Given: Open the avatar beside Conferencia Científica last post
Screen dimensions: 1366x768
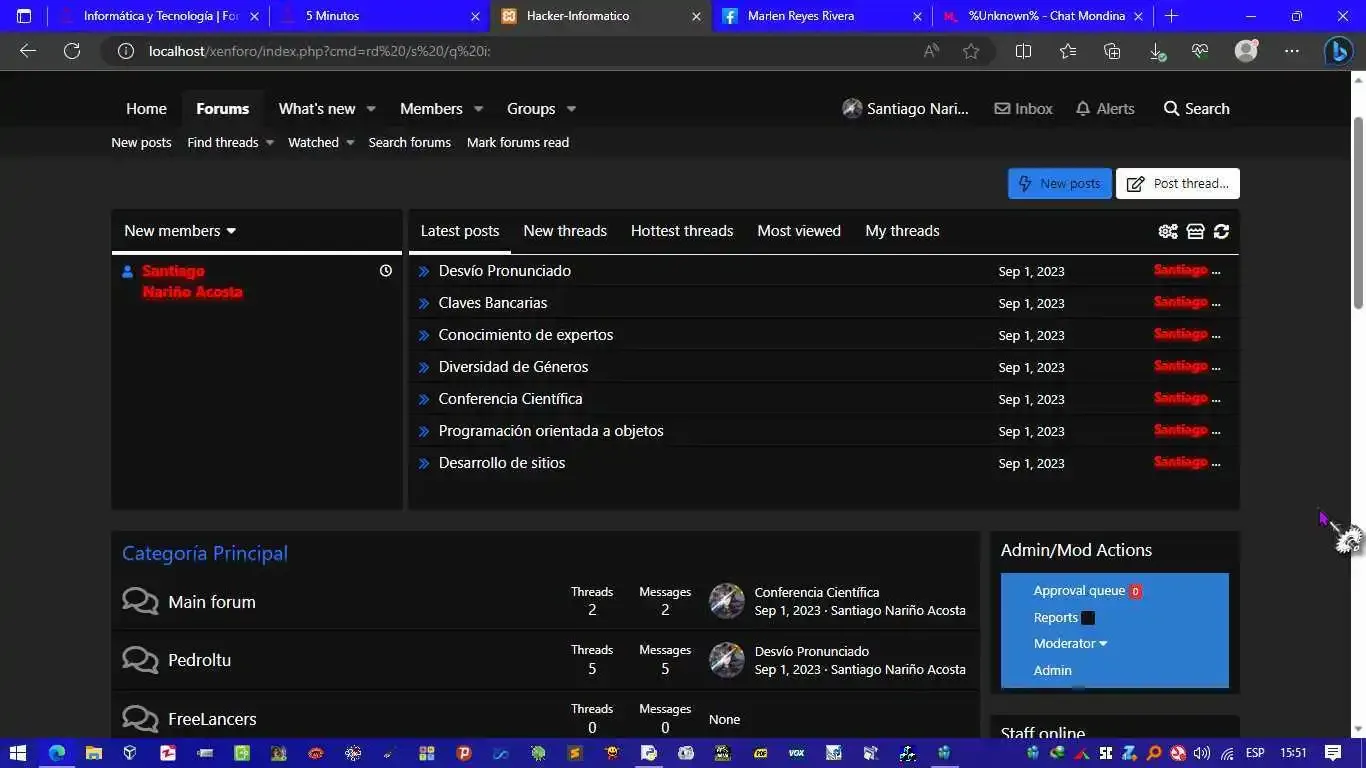Looking at the screenshot, I should pyautogui.click(x=727, y=601).
